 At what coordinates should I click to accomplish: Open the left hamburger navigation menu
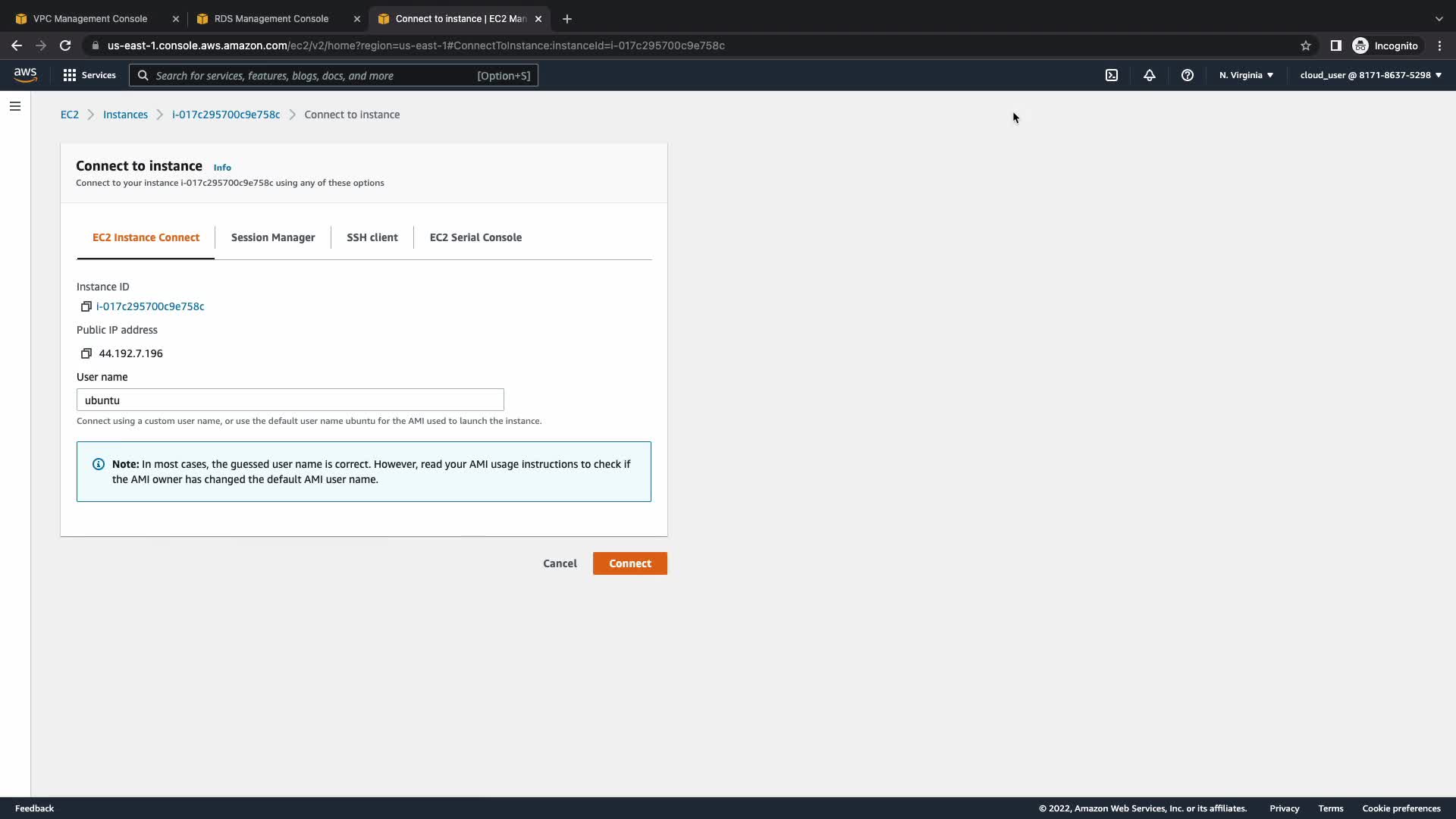[x=15, y=106]
